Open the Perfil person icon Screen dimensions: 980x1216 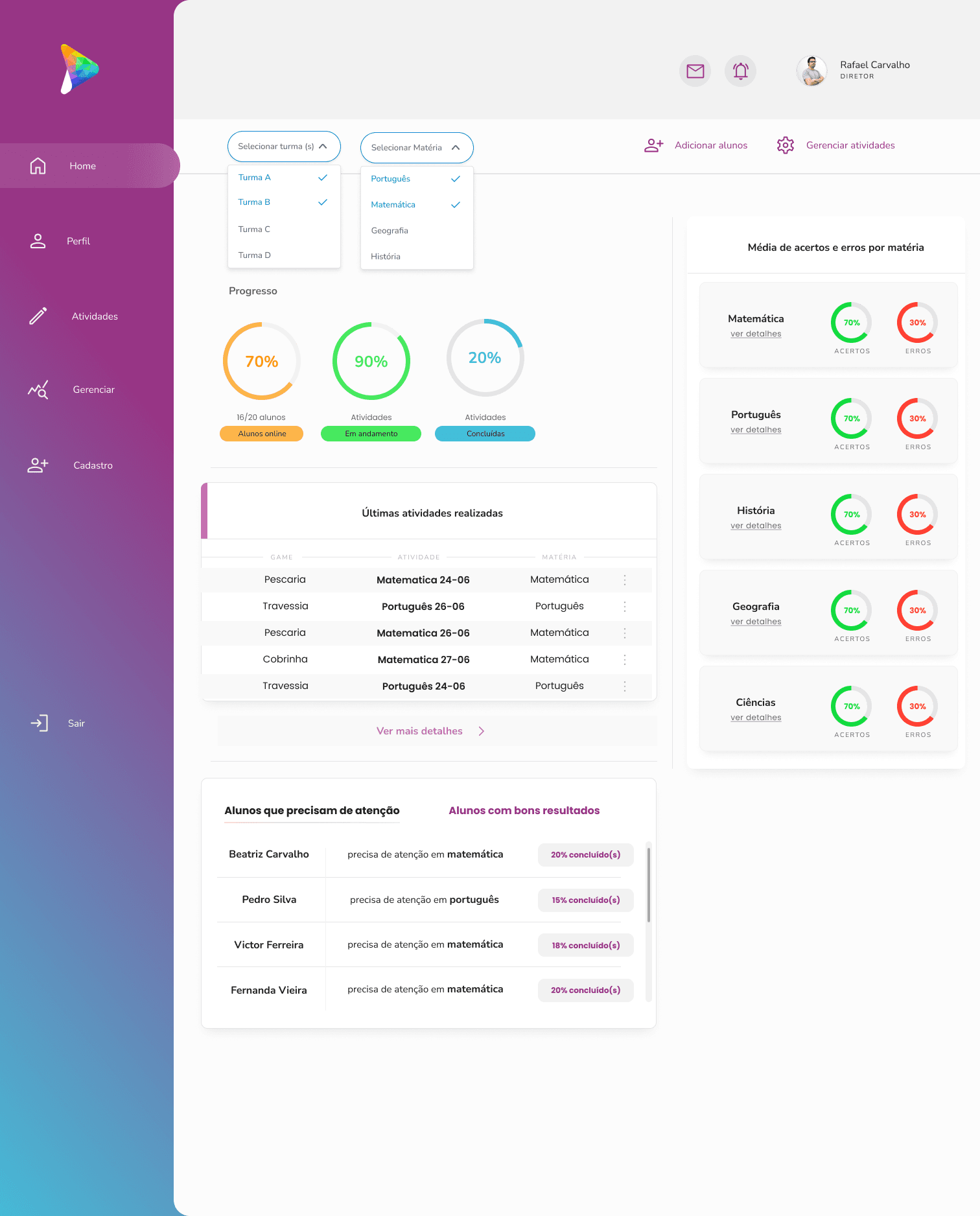38,241
